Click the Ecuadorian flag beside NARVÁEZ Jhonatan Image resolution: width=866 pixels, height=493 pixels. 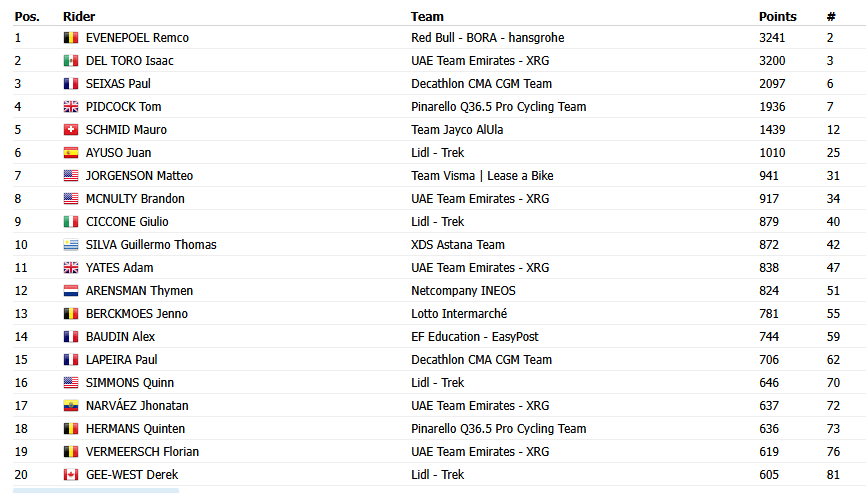71,406
